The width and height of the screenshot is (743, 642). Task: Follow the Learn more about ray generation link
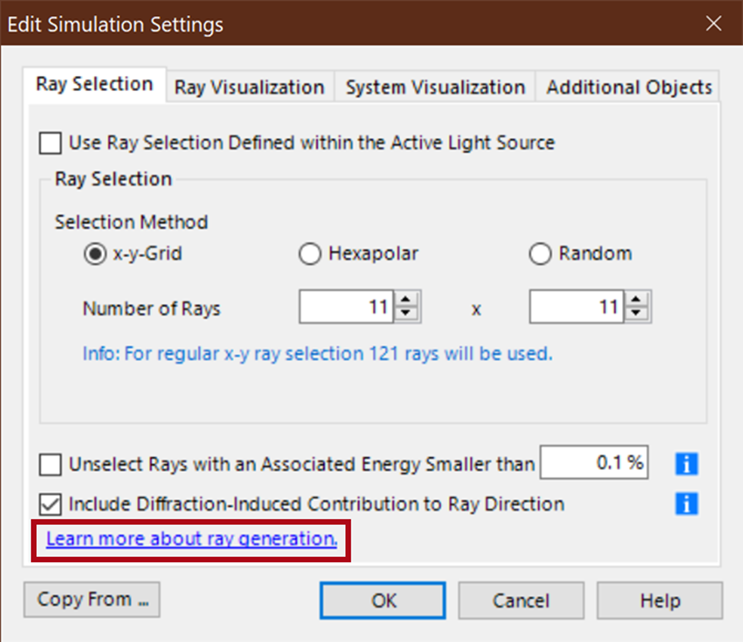192,539
